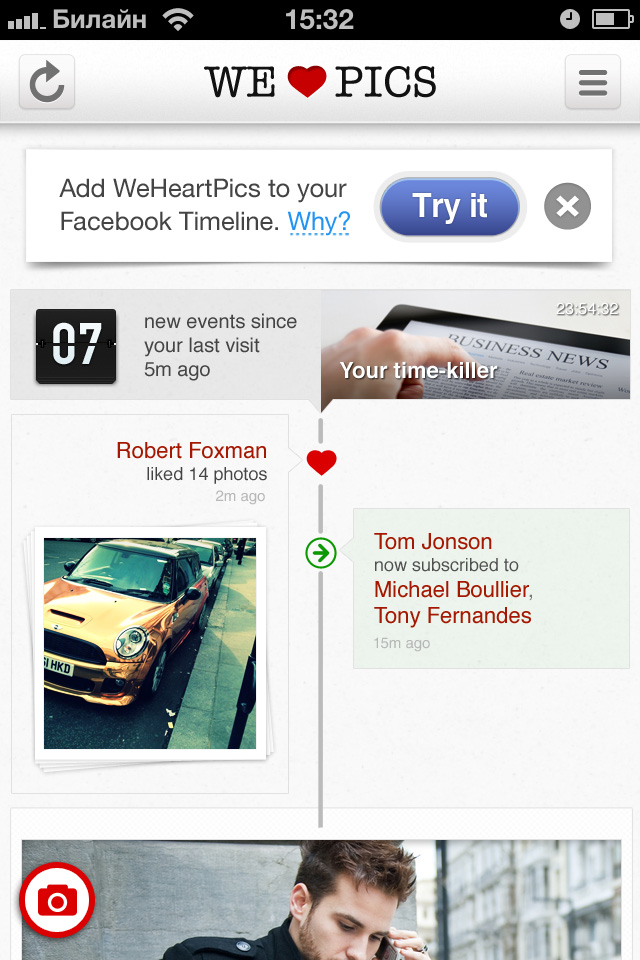The width and height of the screenshot is (640, 960).
Task: Click the red heart timeline marker
Action: point(321,462)
